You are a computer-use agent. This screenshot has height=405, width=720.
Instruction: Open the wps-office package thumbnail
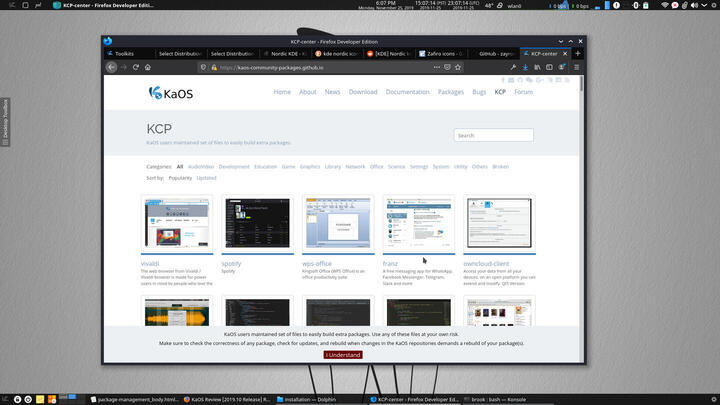tap(338, 223)
